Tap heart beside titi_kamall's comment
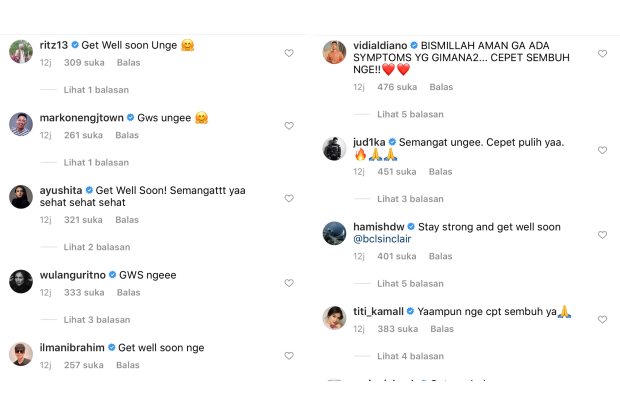The height and width of the screenshot is (413, 620). point(602,320)
